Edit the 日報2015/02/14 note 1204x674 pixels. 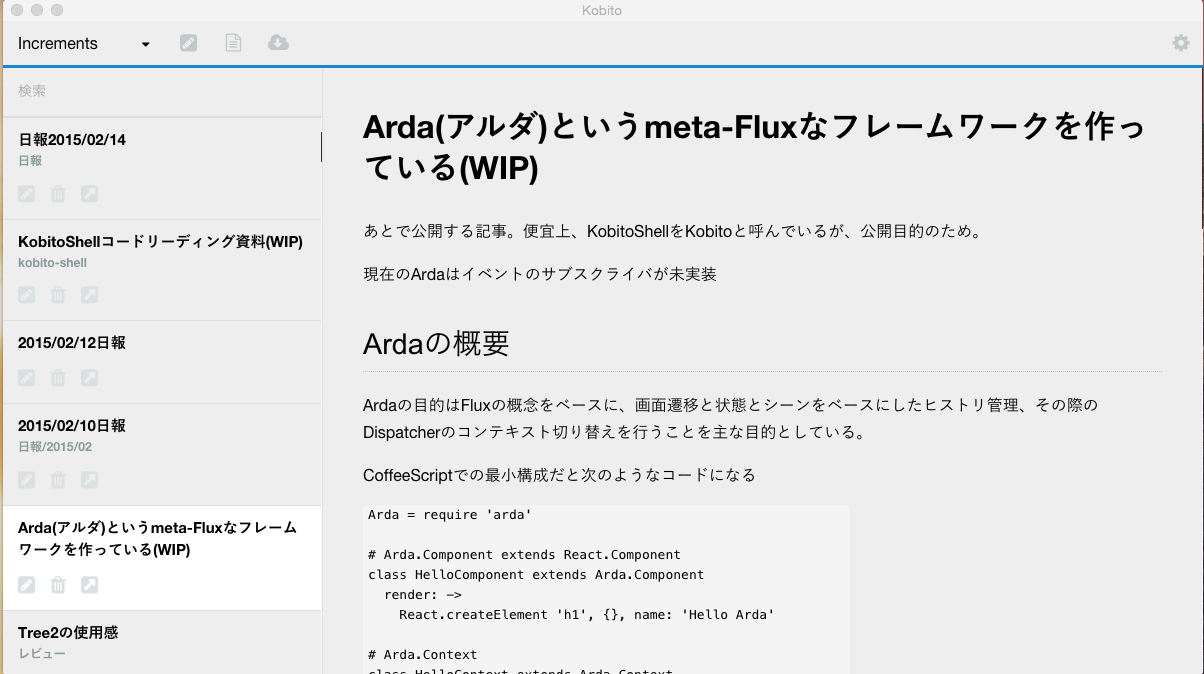pyautogui.click(x=27, y=194)
